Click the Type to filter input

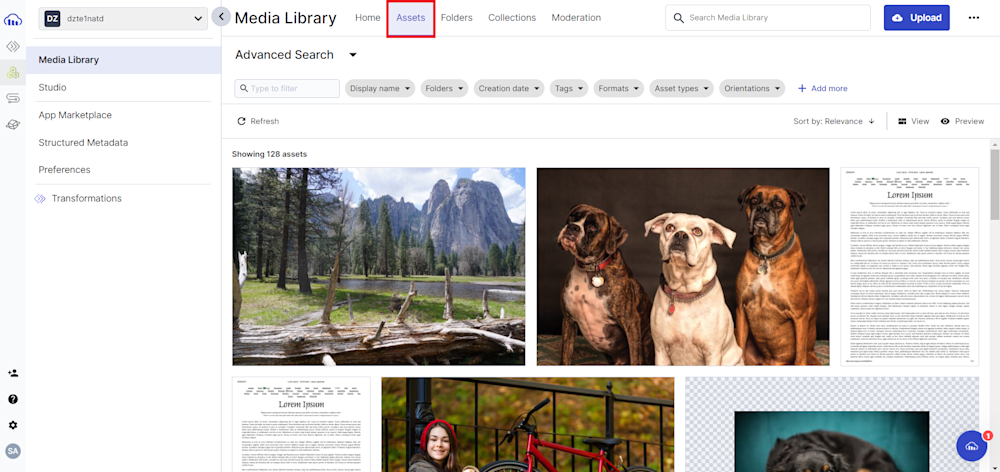click(x=287, y=89)
